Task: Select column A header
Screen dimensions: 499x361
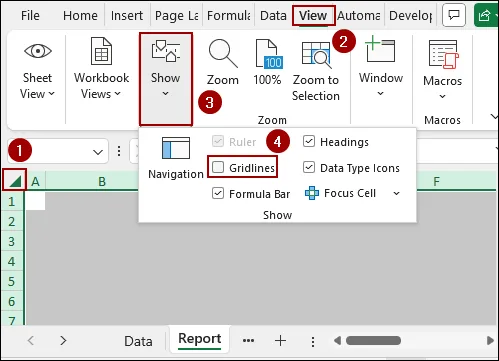Action: pos(35,181)
